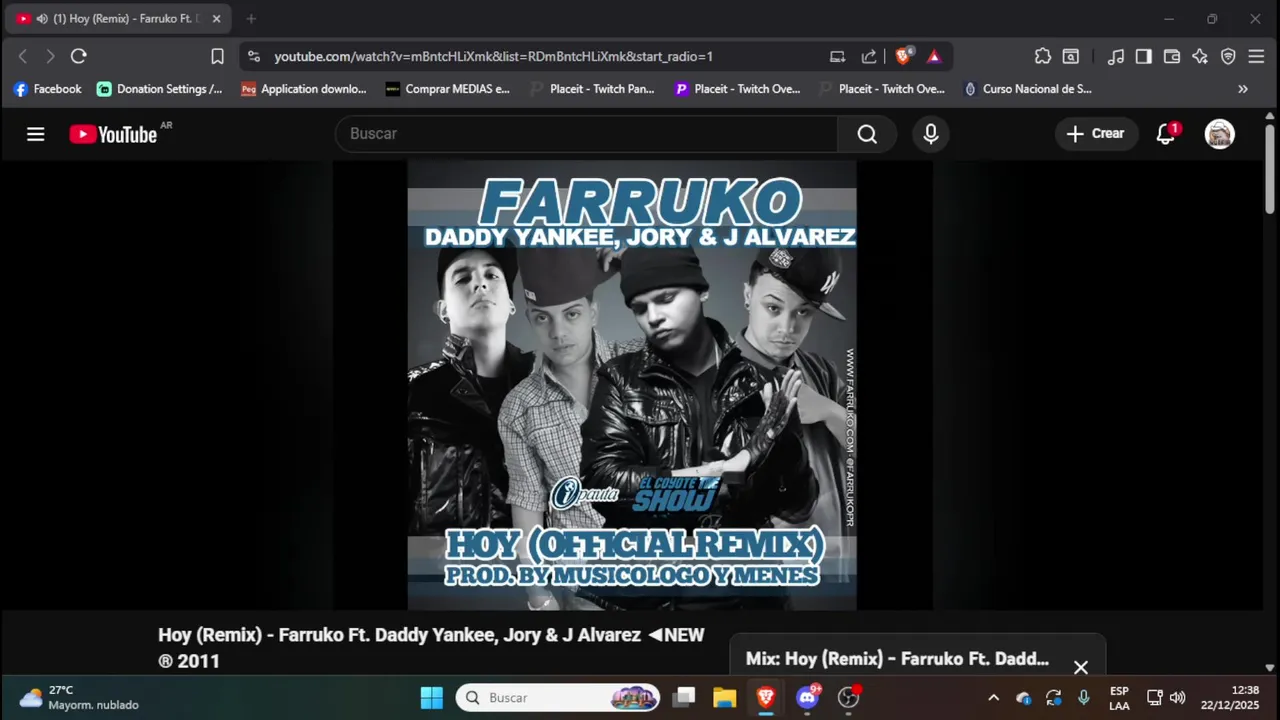Click the video title Hoy (Remix) - Farruko
The height and width of the screenshot is (720, 1280).
(431, 647)
